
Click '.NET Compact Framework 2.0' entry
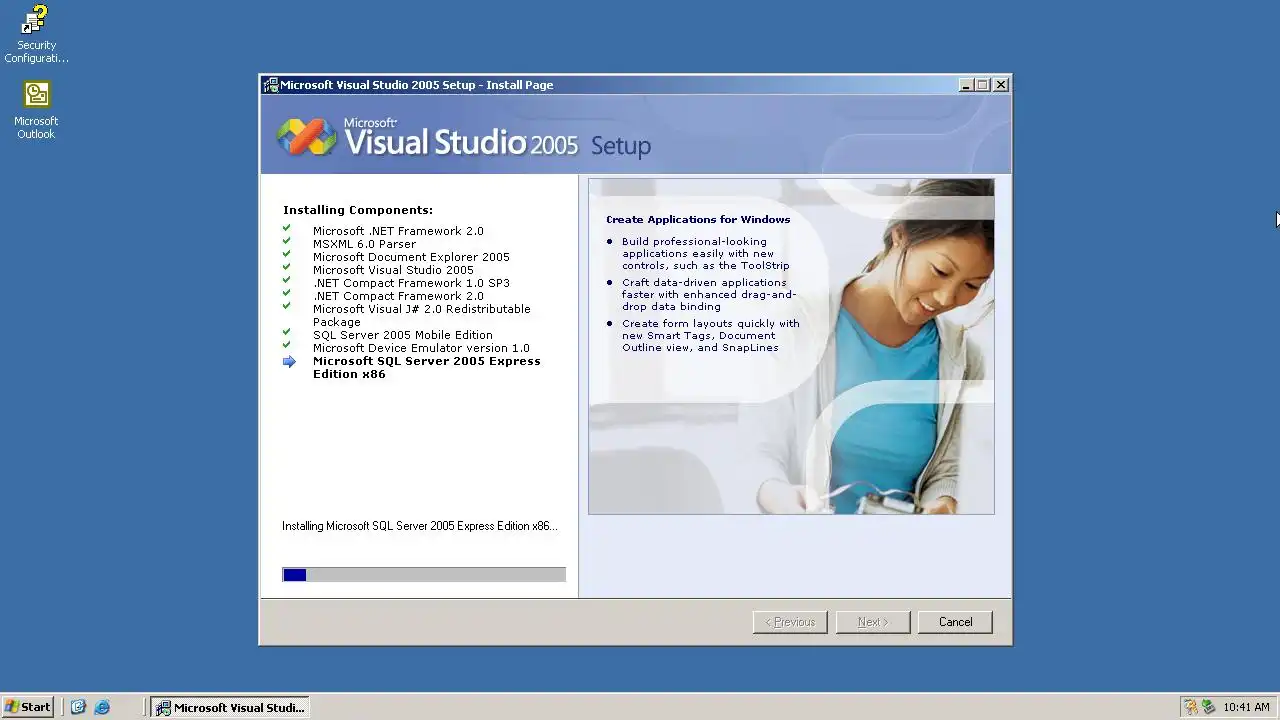click(398, 296)
